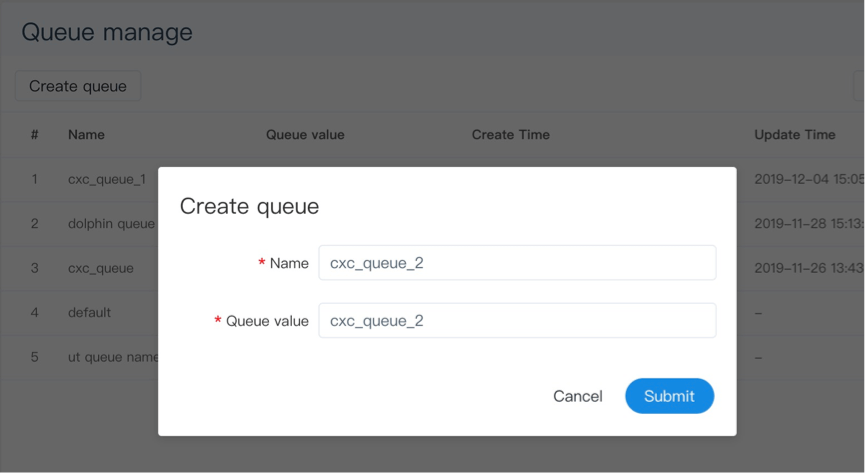Click the Submit button in the dialog
The width and height of the screenshot is (865, 473).
(669, 396)
